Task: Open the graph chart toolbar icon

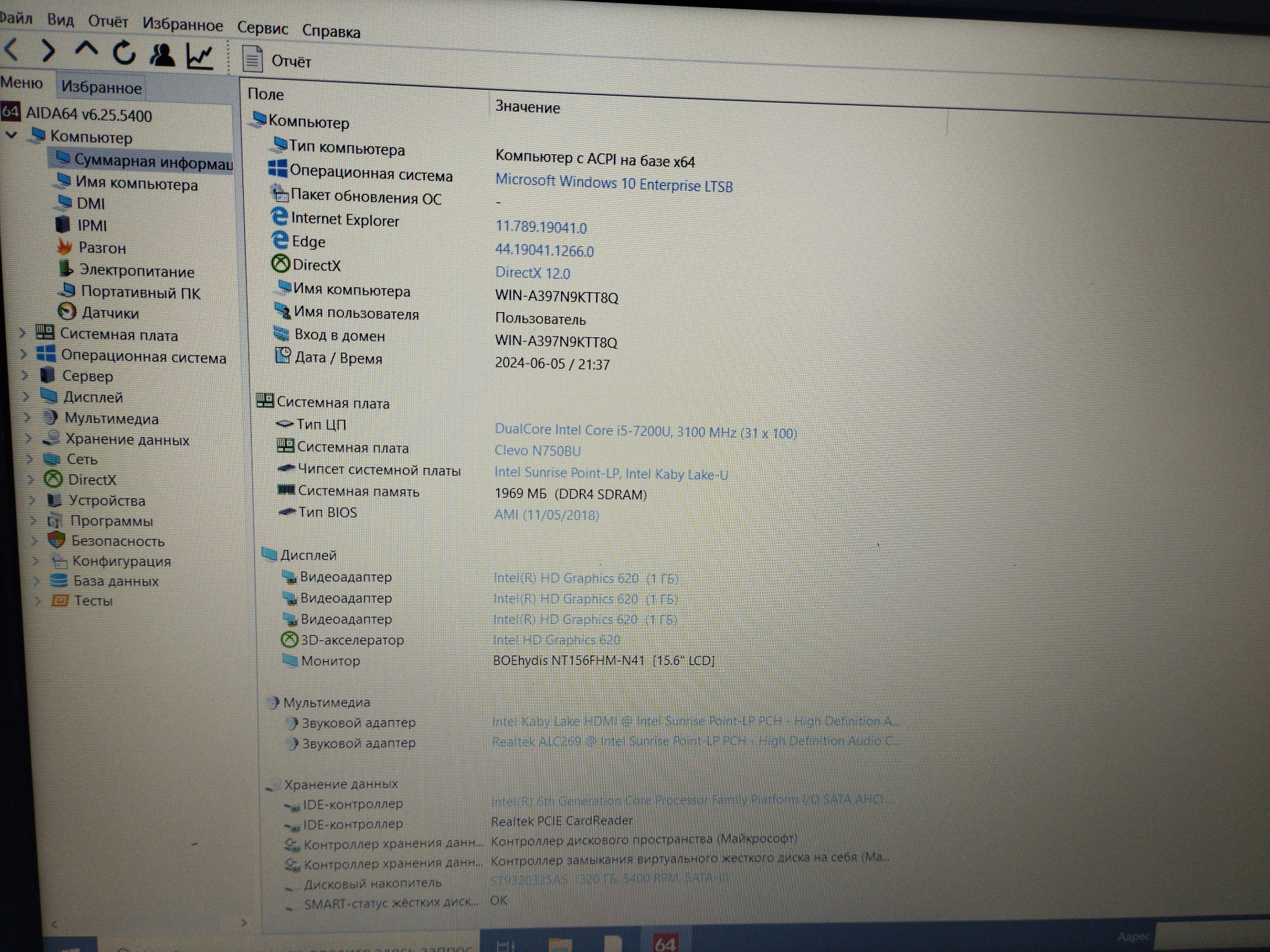Action: pyautogui.click(x=199, y=56)
